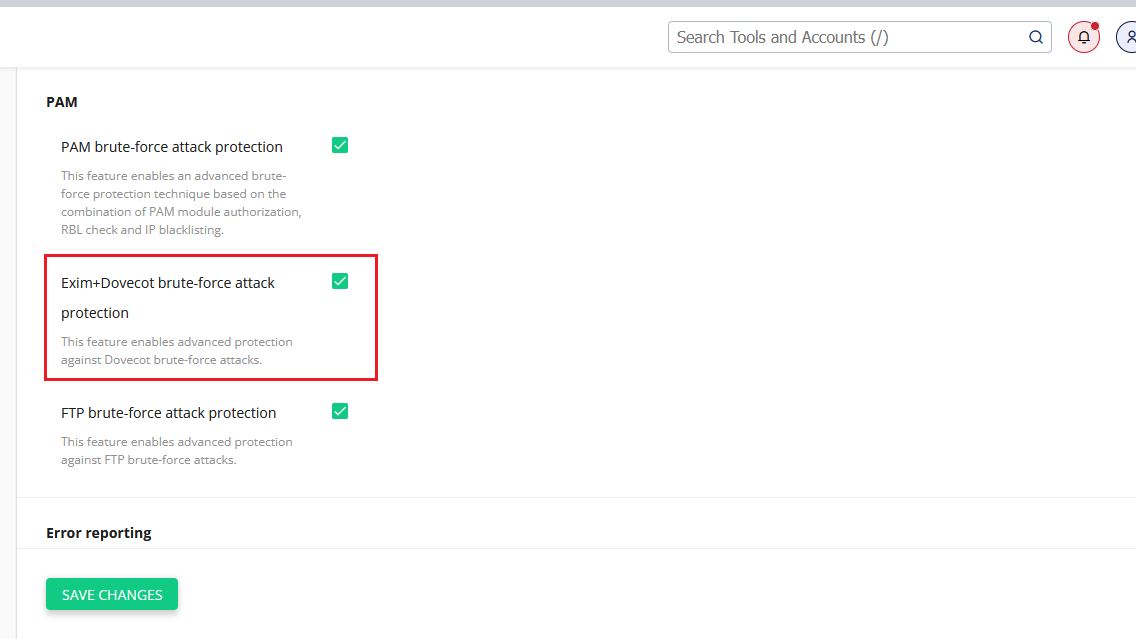Viewport: 1136px width, 639px height.
Task: Select the PAM section heading
Action: pyautogui.click(x=62, y=102)
